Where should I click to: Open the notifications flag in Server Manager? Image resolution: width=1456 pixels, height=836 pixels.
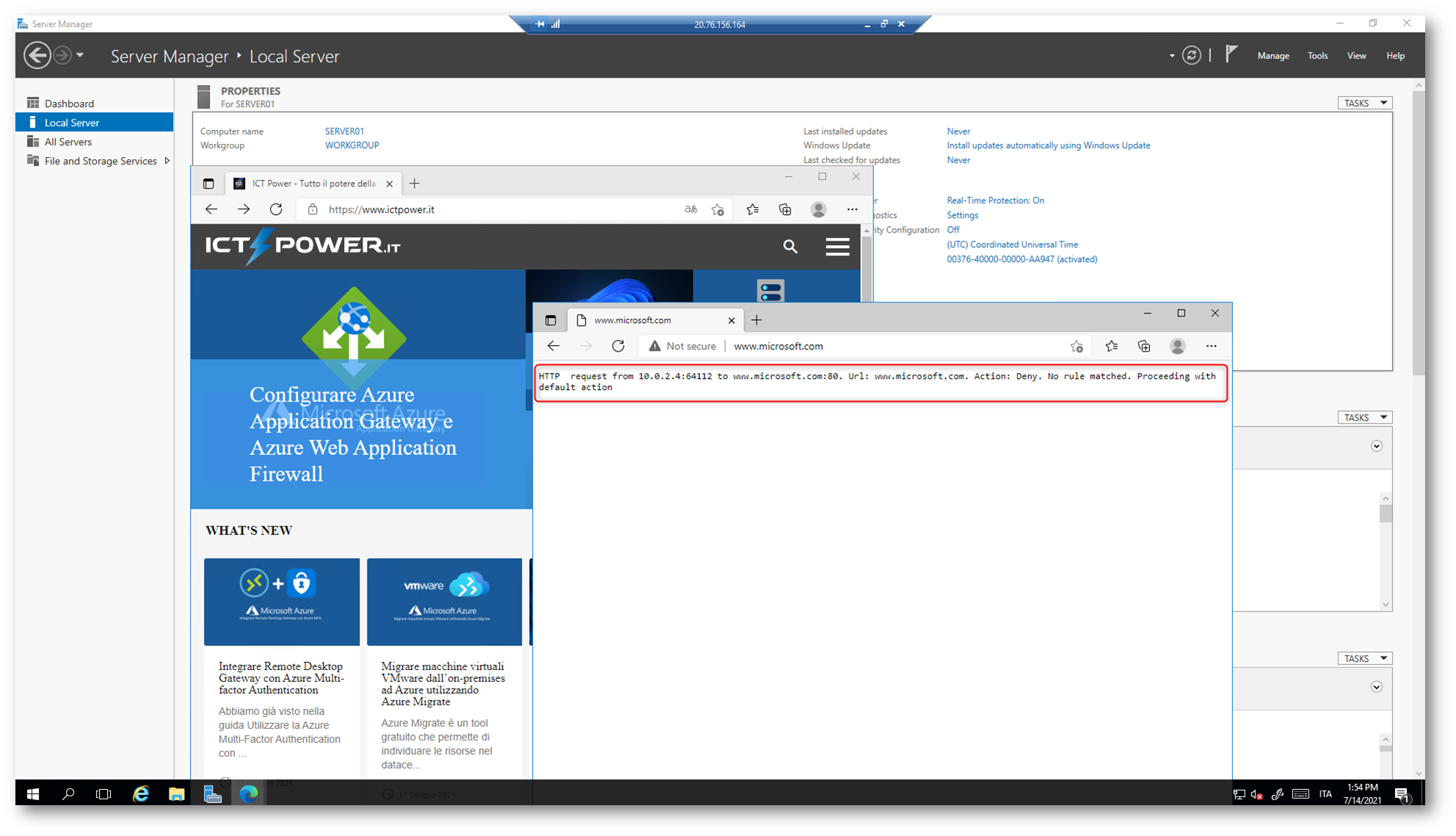point(1231,54)
